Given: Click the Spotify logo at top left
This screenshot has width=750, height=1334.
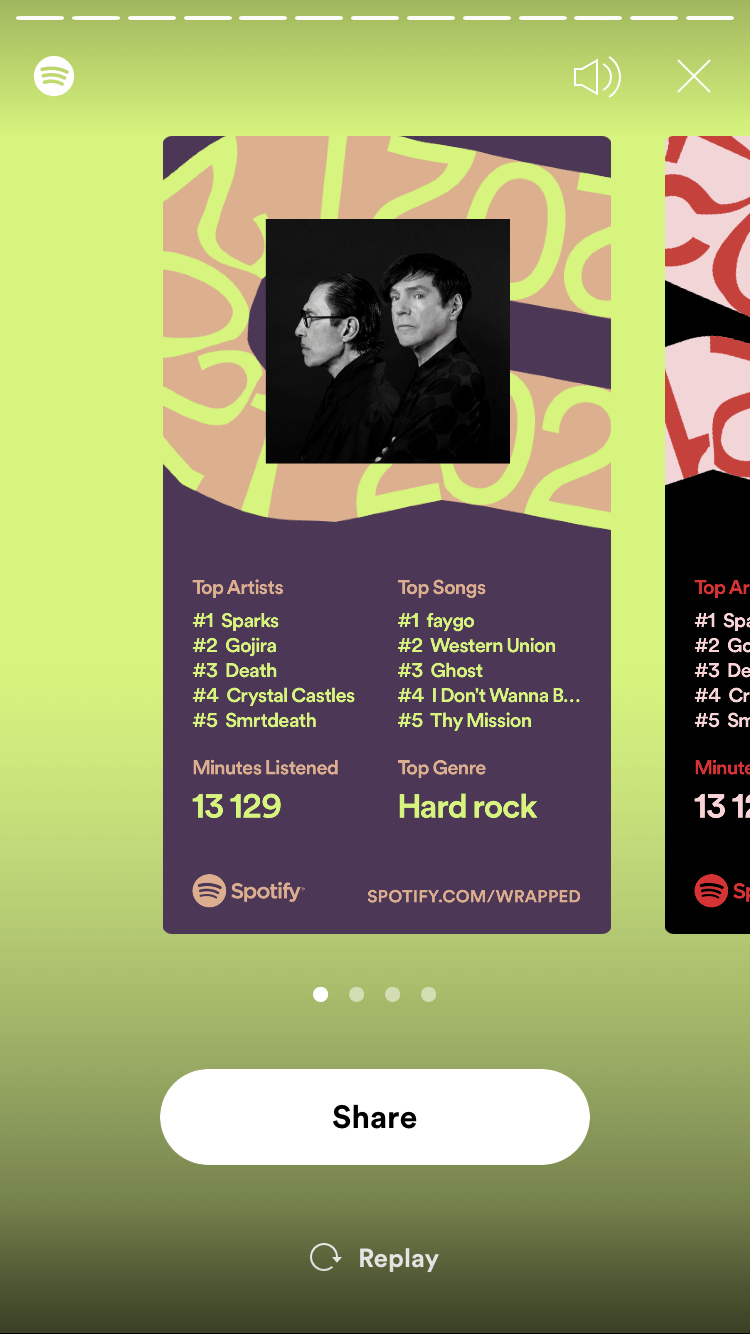Looking at the screenshot, I should tap(54, 76).
